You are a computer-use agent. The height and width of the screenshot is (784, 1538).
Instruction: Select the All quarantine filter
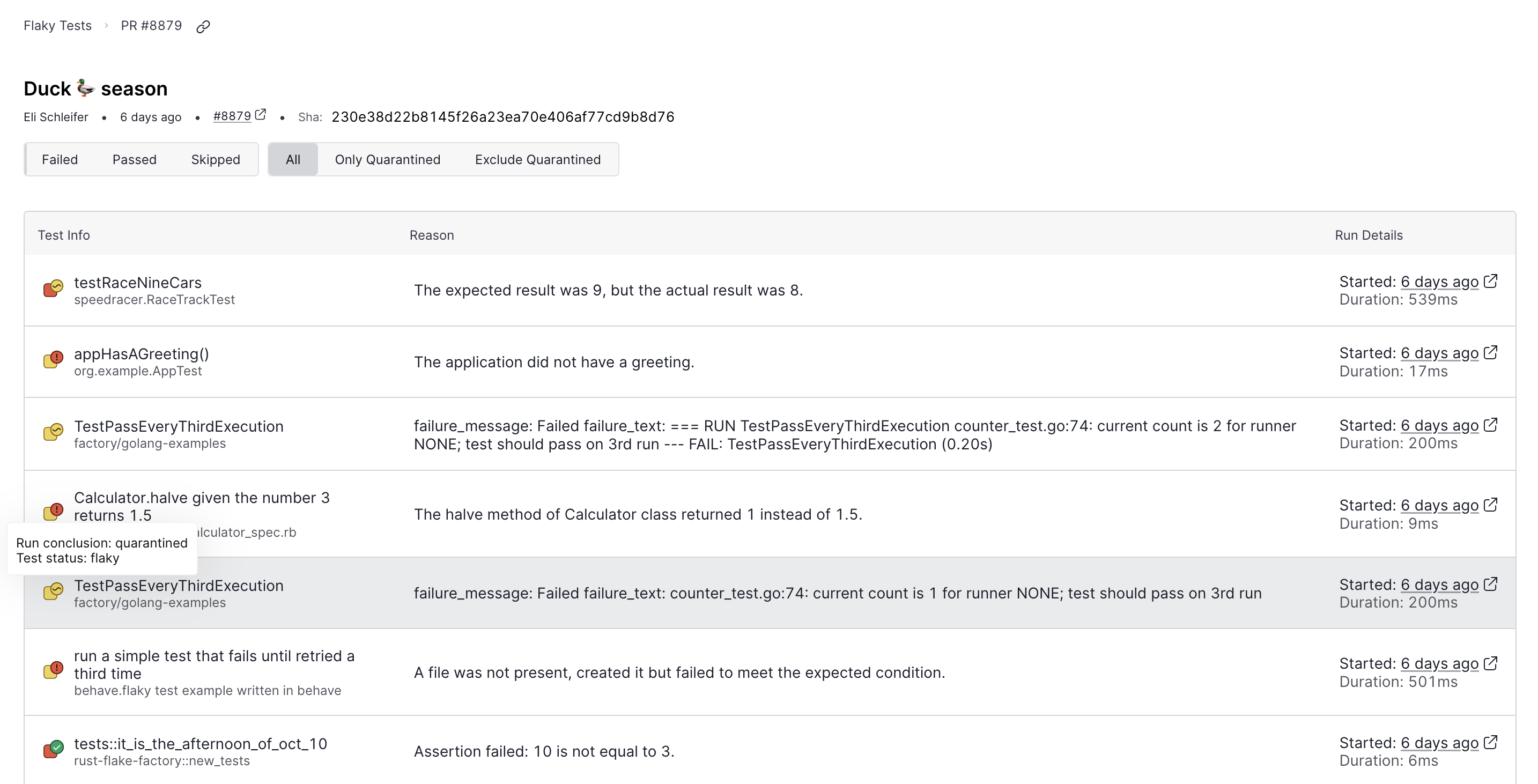[x=293, y=159]
